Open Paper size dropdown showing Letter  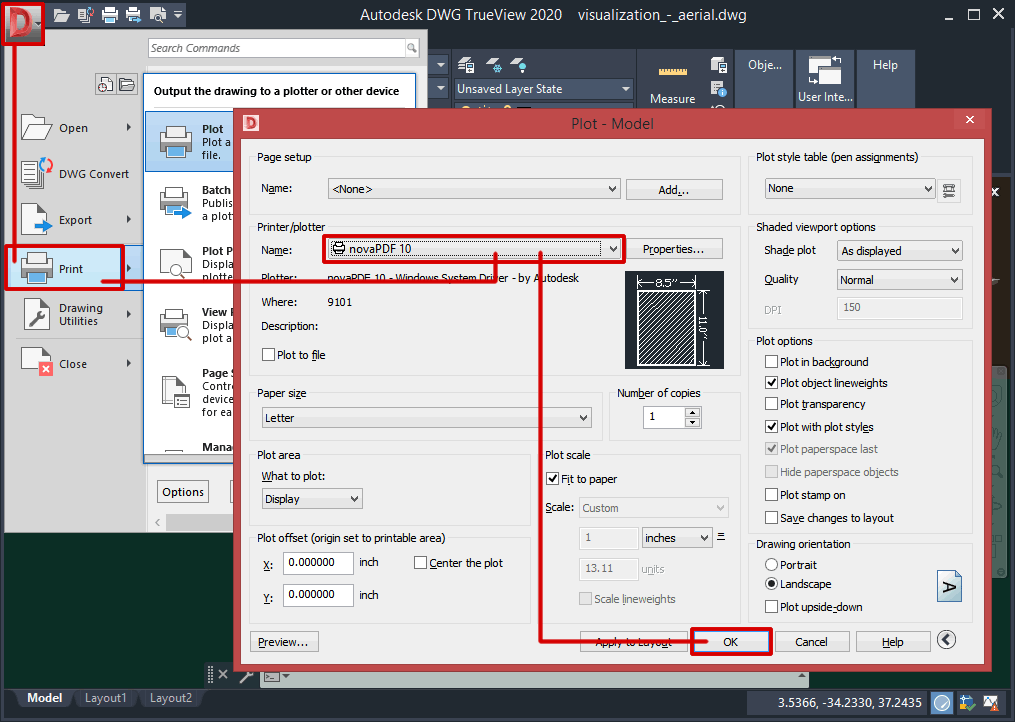(427, 418)
